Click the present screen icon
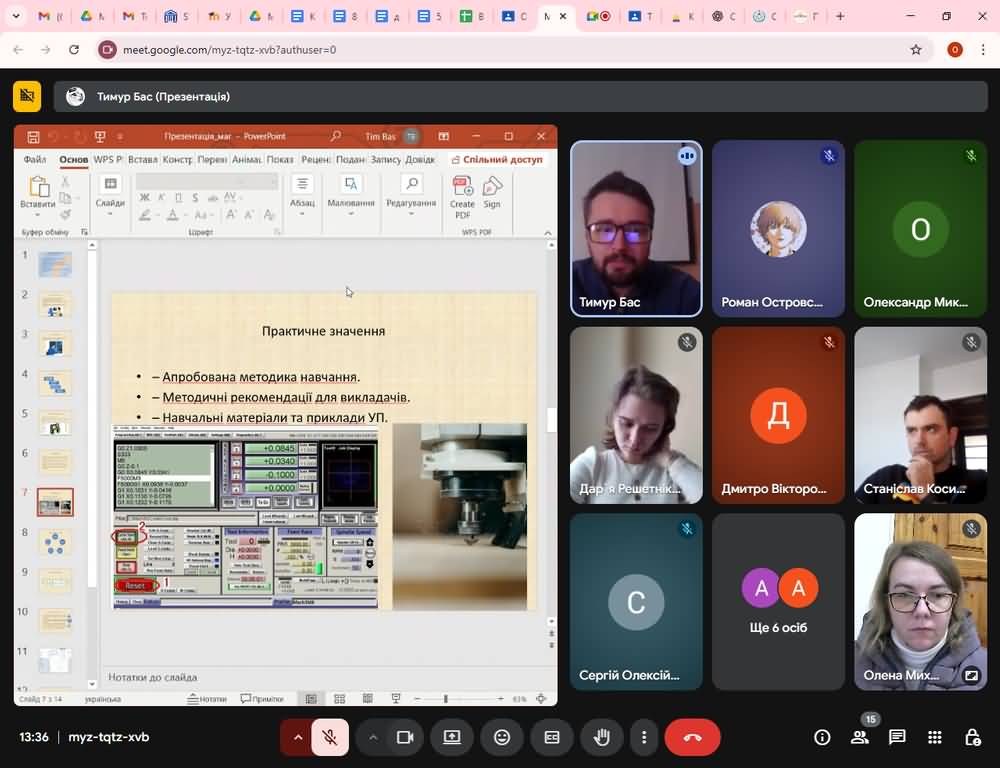Screen dimensions: 1000x768 [452, 737]
